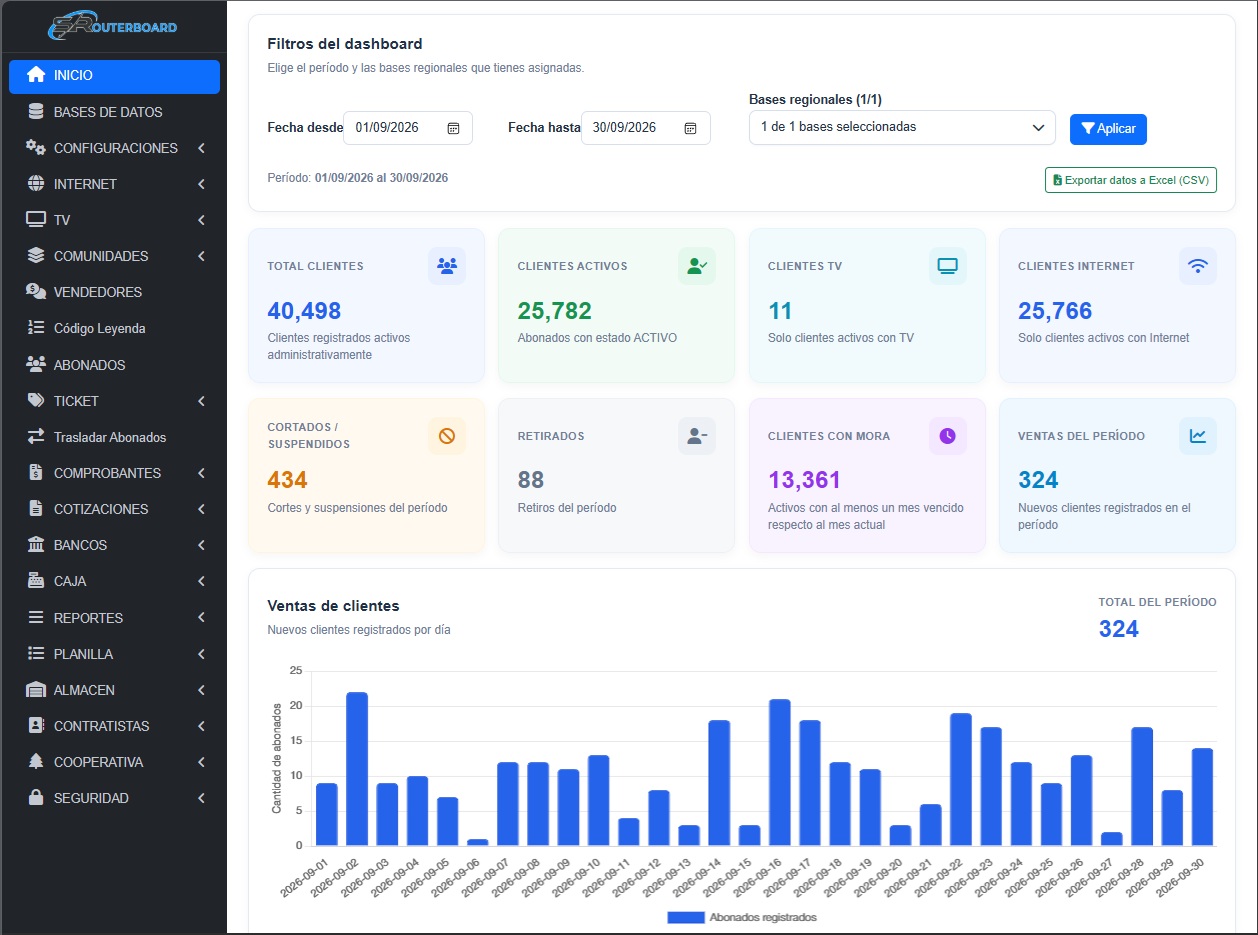Expand the COOPERATIVA submenu chevron
Viewport: 1258px width, 935px height.
(201, 762)
